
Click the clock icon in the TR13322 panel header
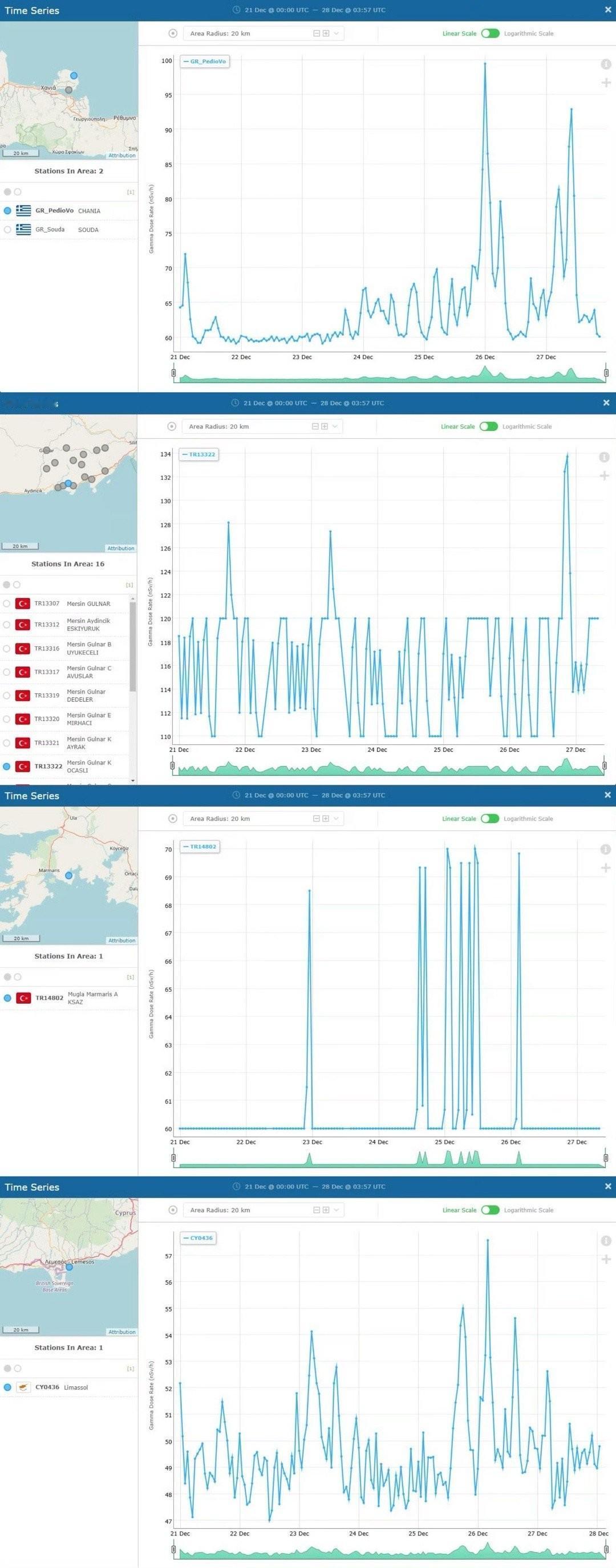pyautogui.click(x=236, y=403)
